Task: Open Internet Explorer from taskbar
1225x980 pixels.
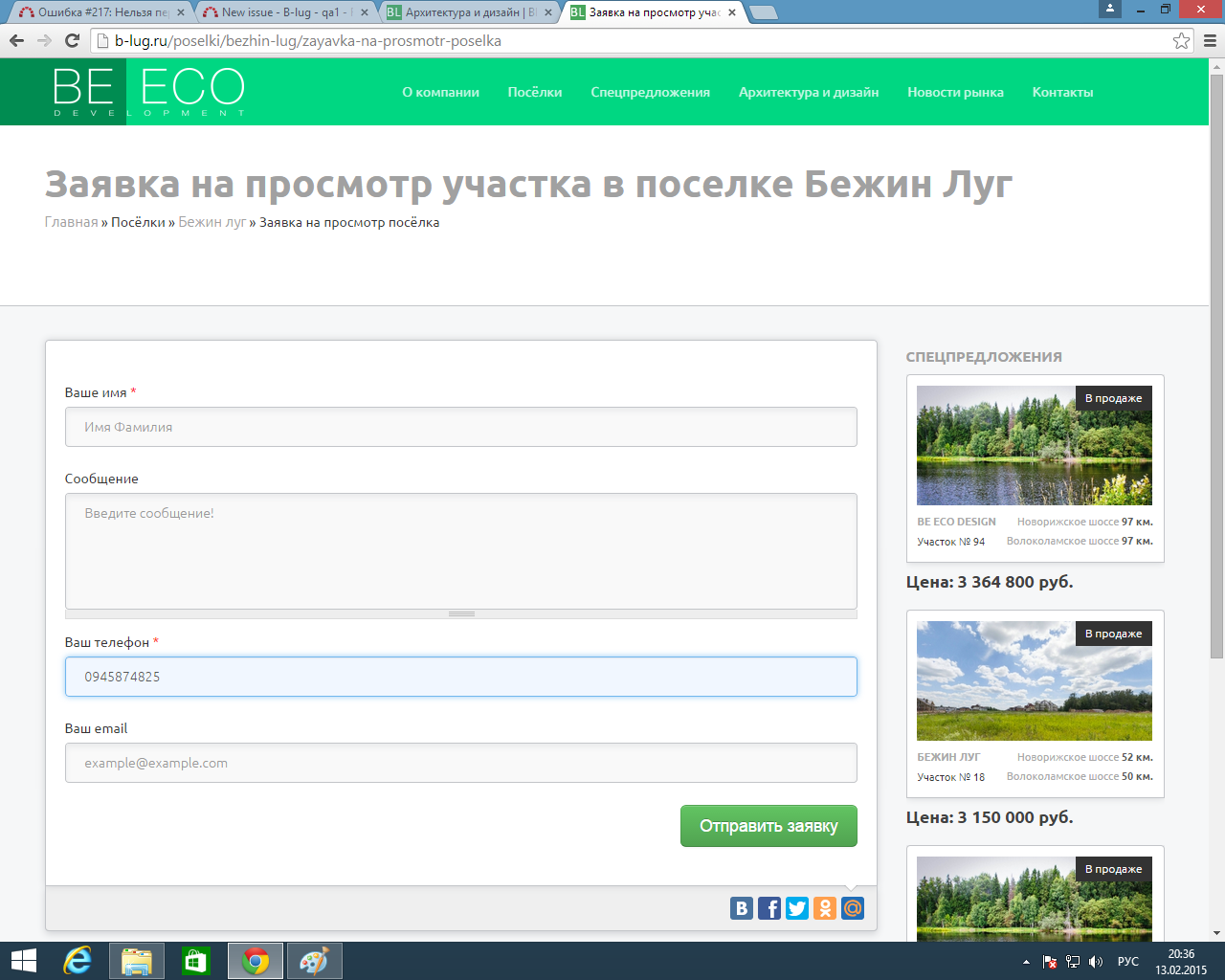Action: point(78,961)
